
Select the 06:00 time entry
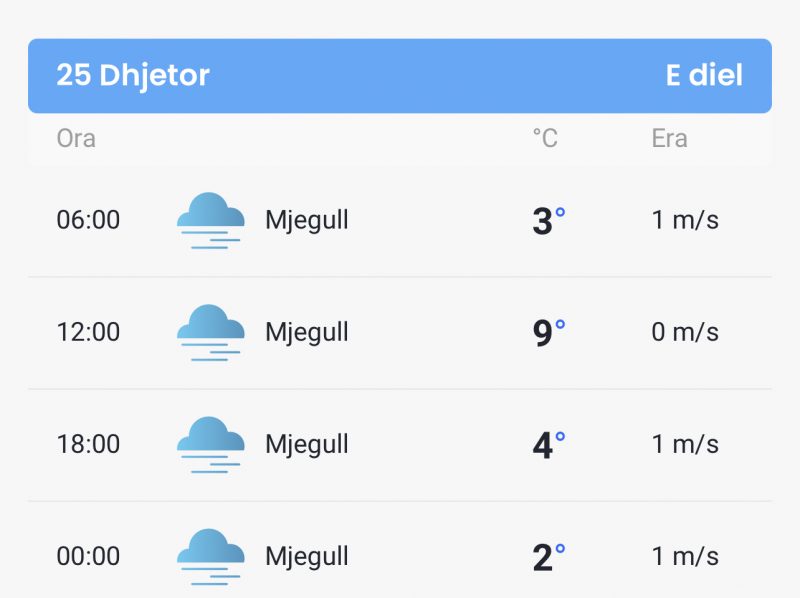(x=88, y=220)
